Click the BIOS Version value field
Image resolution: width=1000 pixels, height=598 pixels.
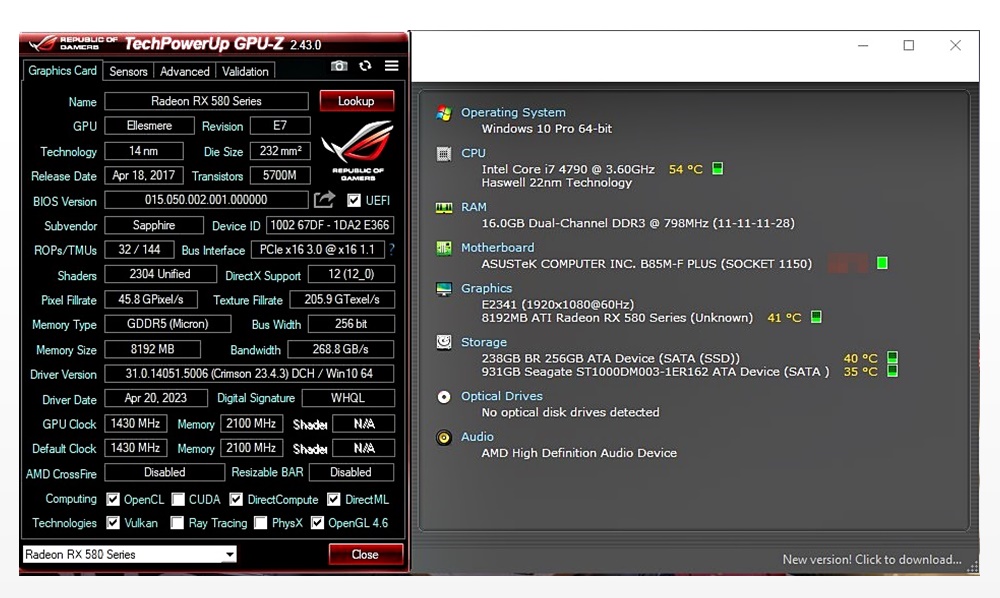coord(207,201)
